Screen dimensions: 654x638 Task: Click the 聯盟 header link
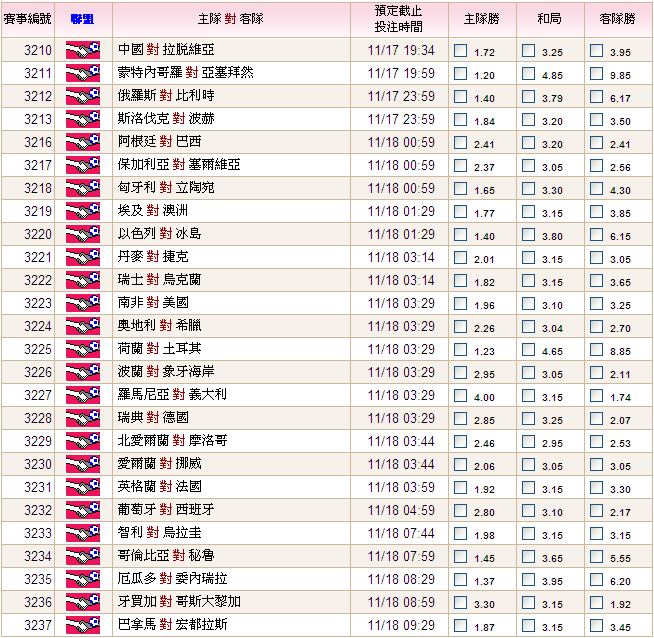coord(82,19)
